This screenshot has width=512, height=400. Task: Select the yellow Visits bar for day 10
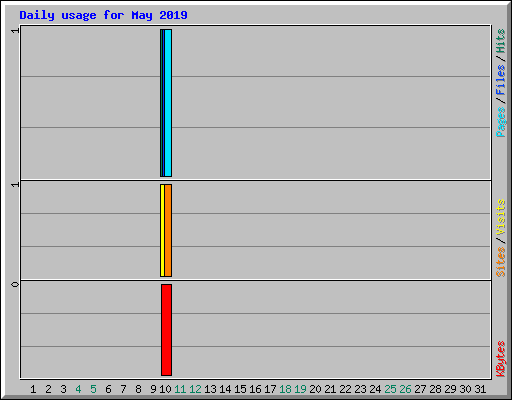(x=162, y=230)
